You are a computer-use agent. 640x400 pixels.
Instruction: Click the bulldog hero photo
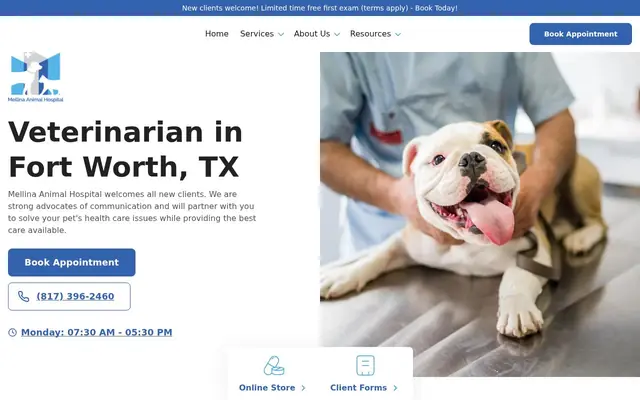pos(480,214)
